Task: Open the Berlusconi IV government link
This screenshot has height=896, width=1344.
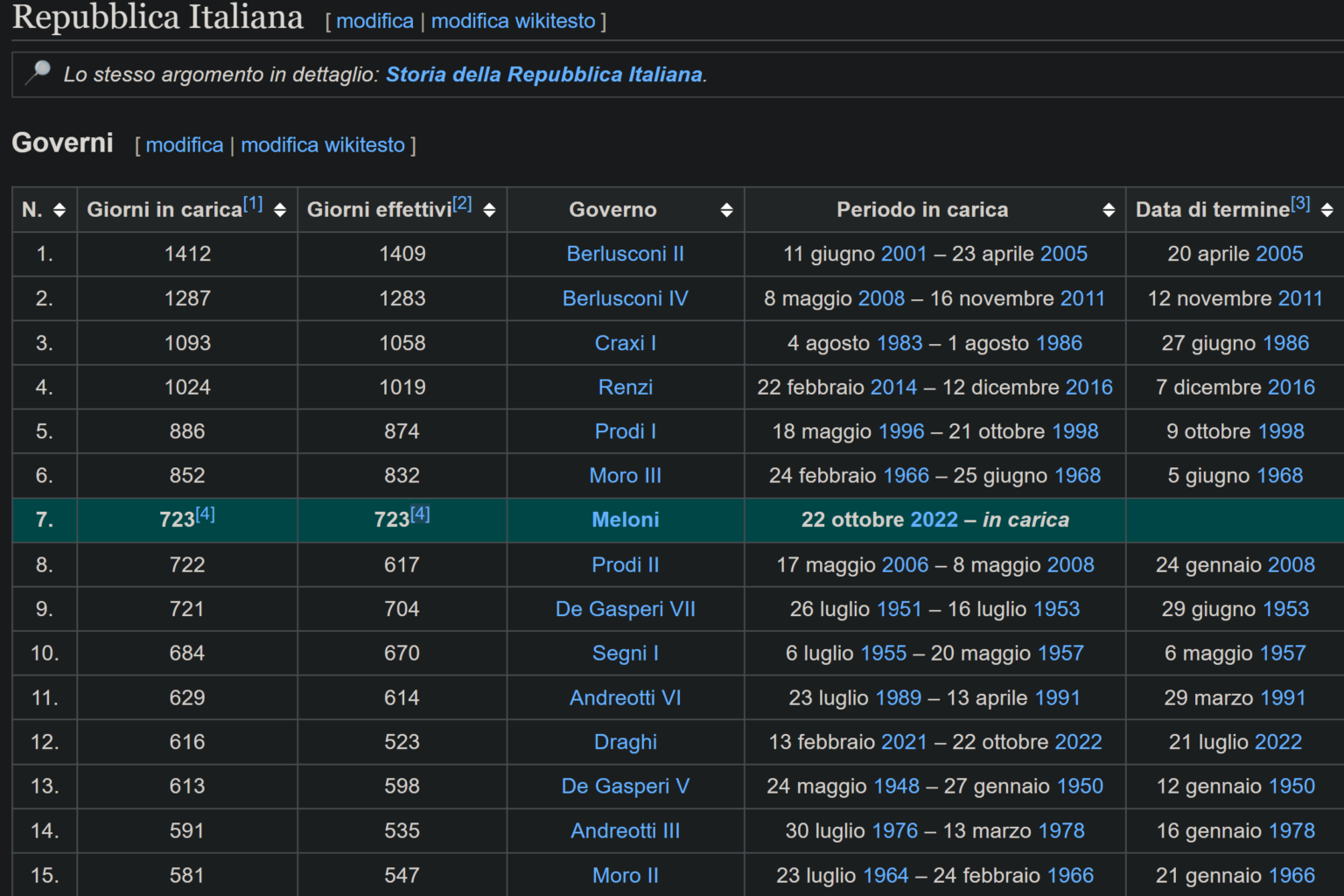Action: tap(626, 298)
